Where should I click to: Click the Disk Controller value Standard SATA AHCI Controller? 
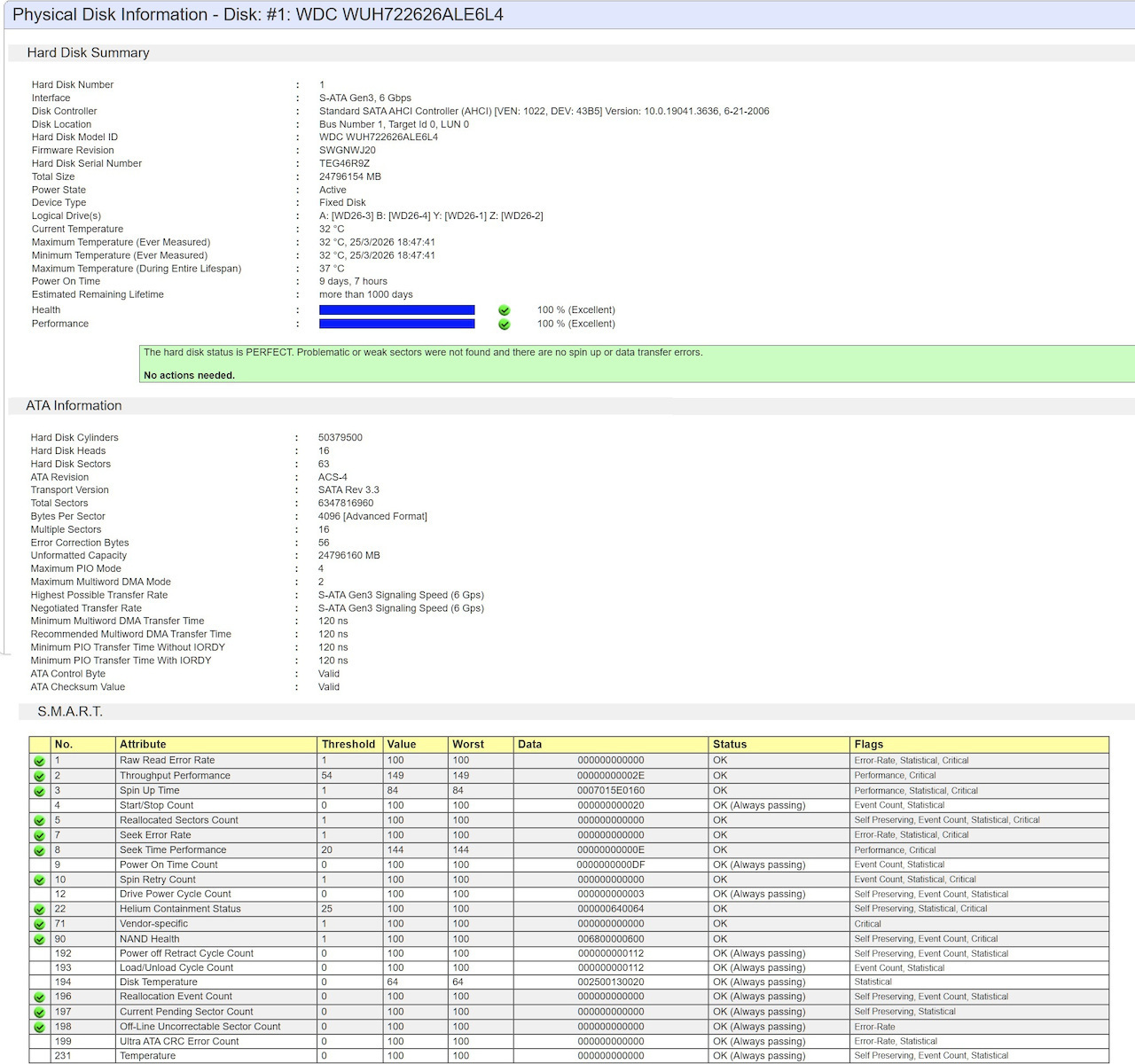(x=544, y=112)
